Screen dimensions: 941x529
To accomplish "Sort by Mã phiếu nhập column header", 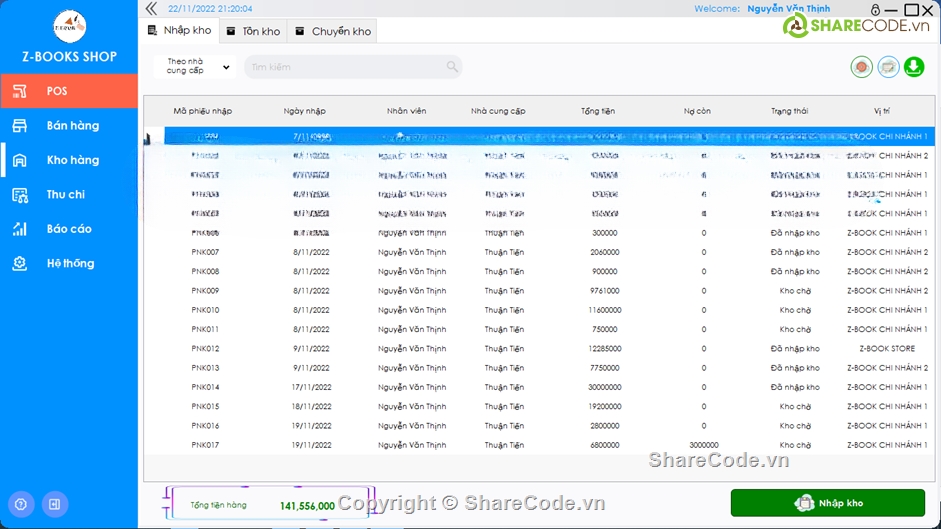I will pyautogui.click(x=203, y=111).
